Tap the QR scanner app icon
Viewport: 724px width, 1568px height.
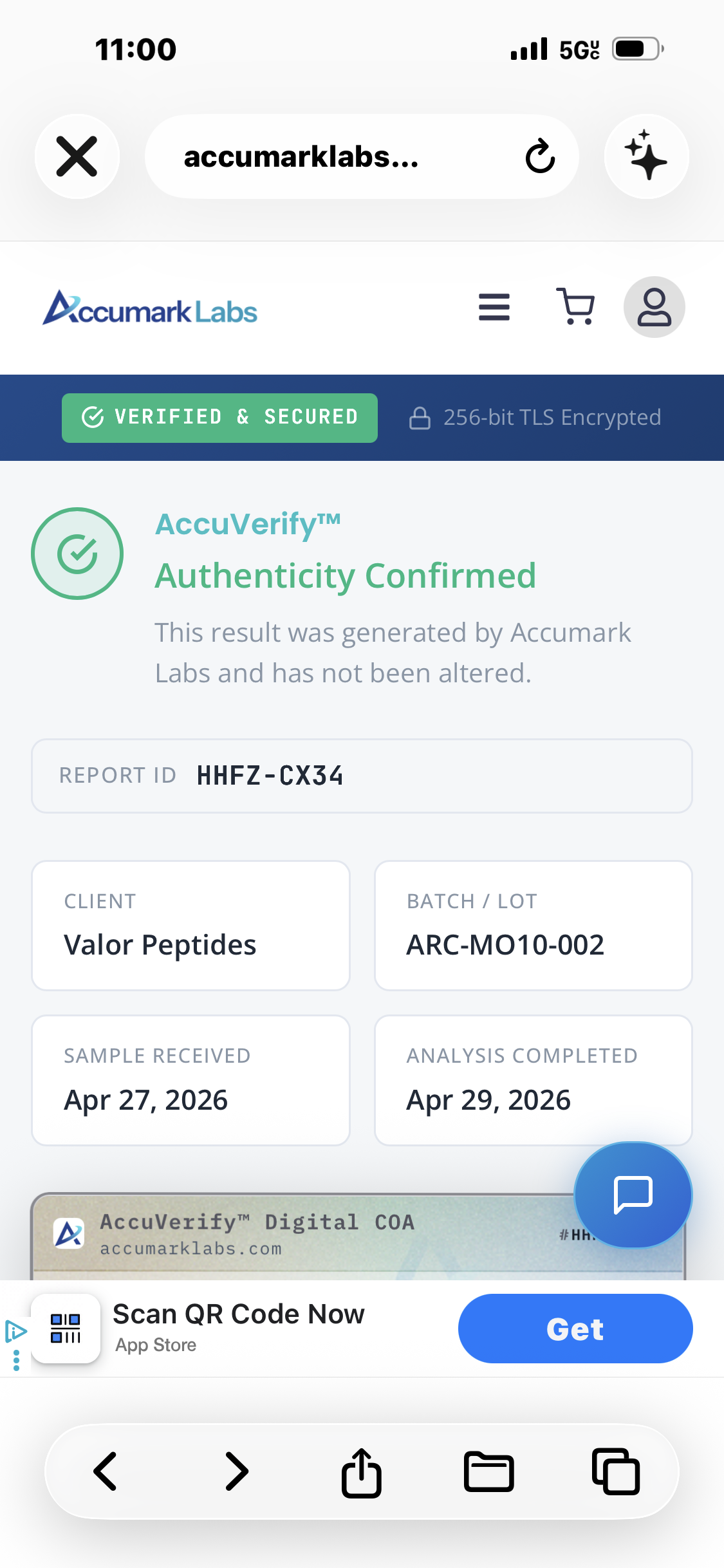66,1329
